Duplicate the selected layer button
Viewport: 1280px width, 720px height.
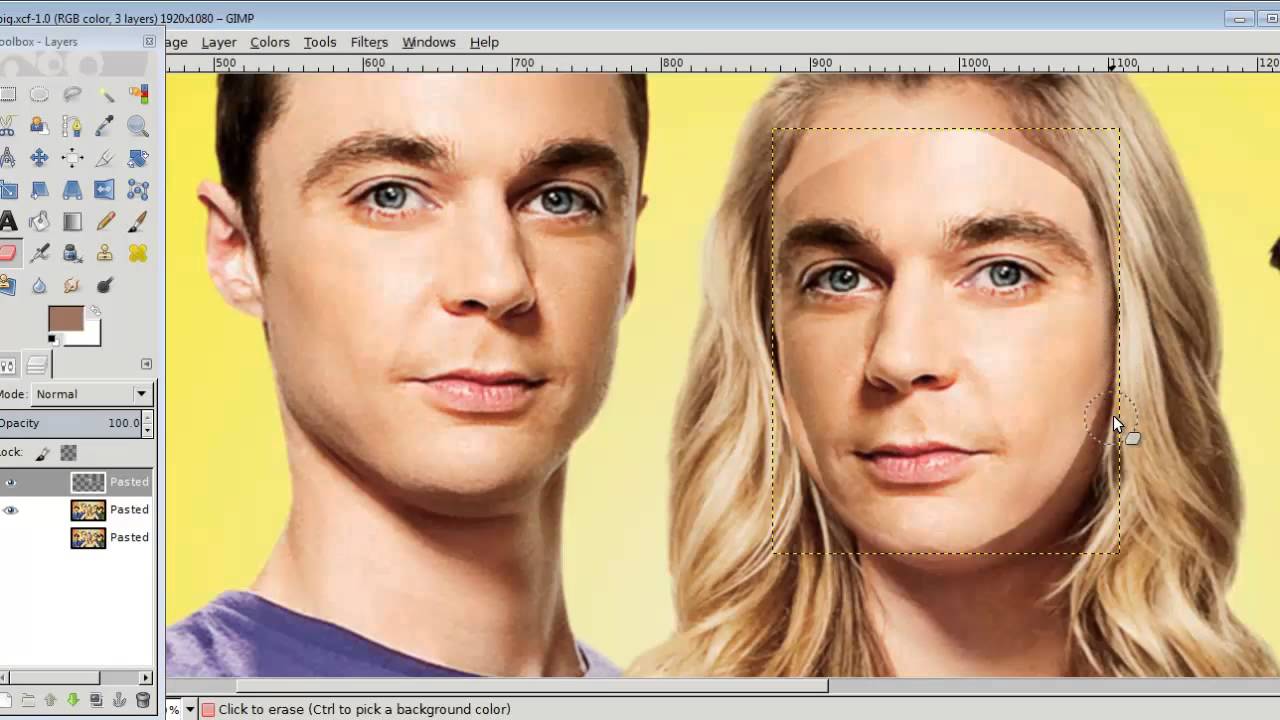(x=97, y=701)
